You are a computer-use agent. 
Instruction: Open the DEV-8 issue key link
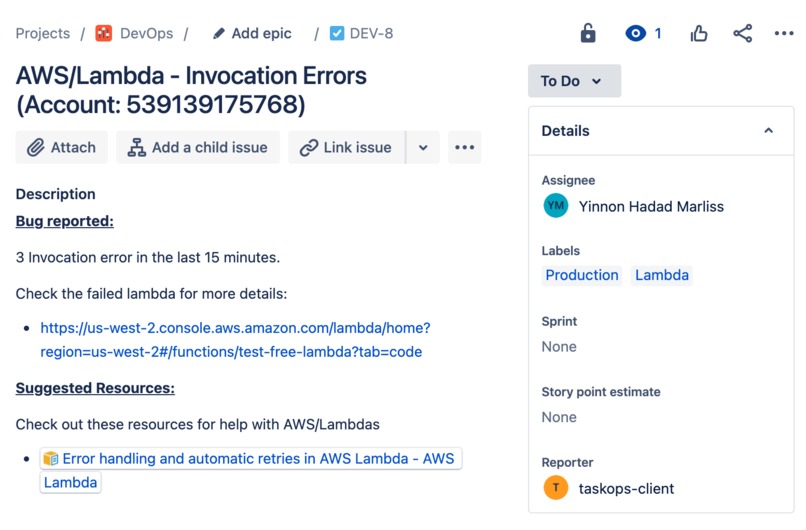[x=371, y=33]
